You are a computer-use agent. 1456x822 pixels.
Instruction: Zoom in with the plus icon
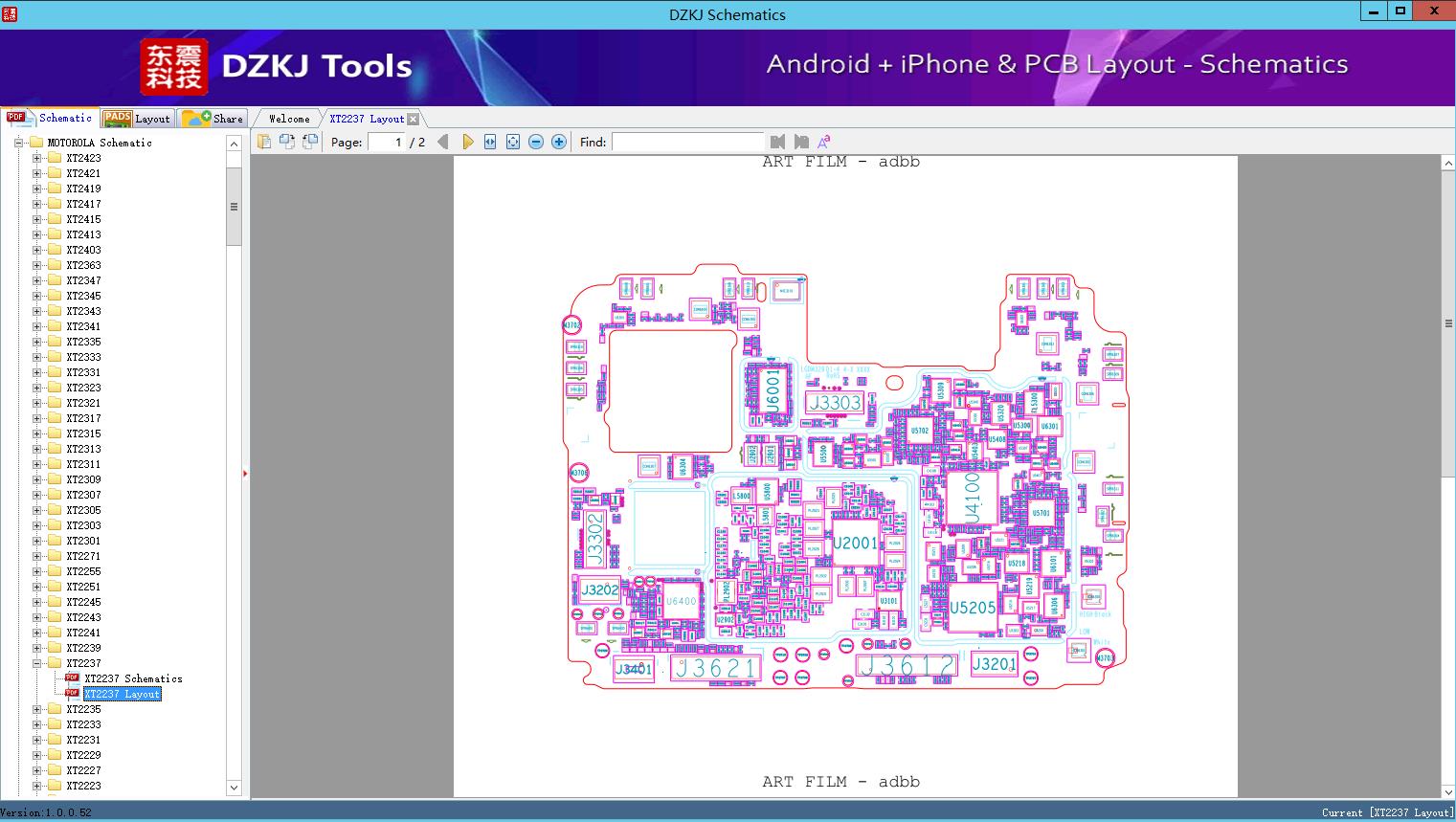pos(559,142)
